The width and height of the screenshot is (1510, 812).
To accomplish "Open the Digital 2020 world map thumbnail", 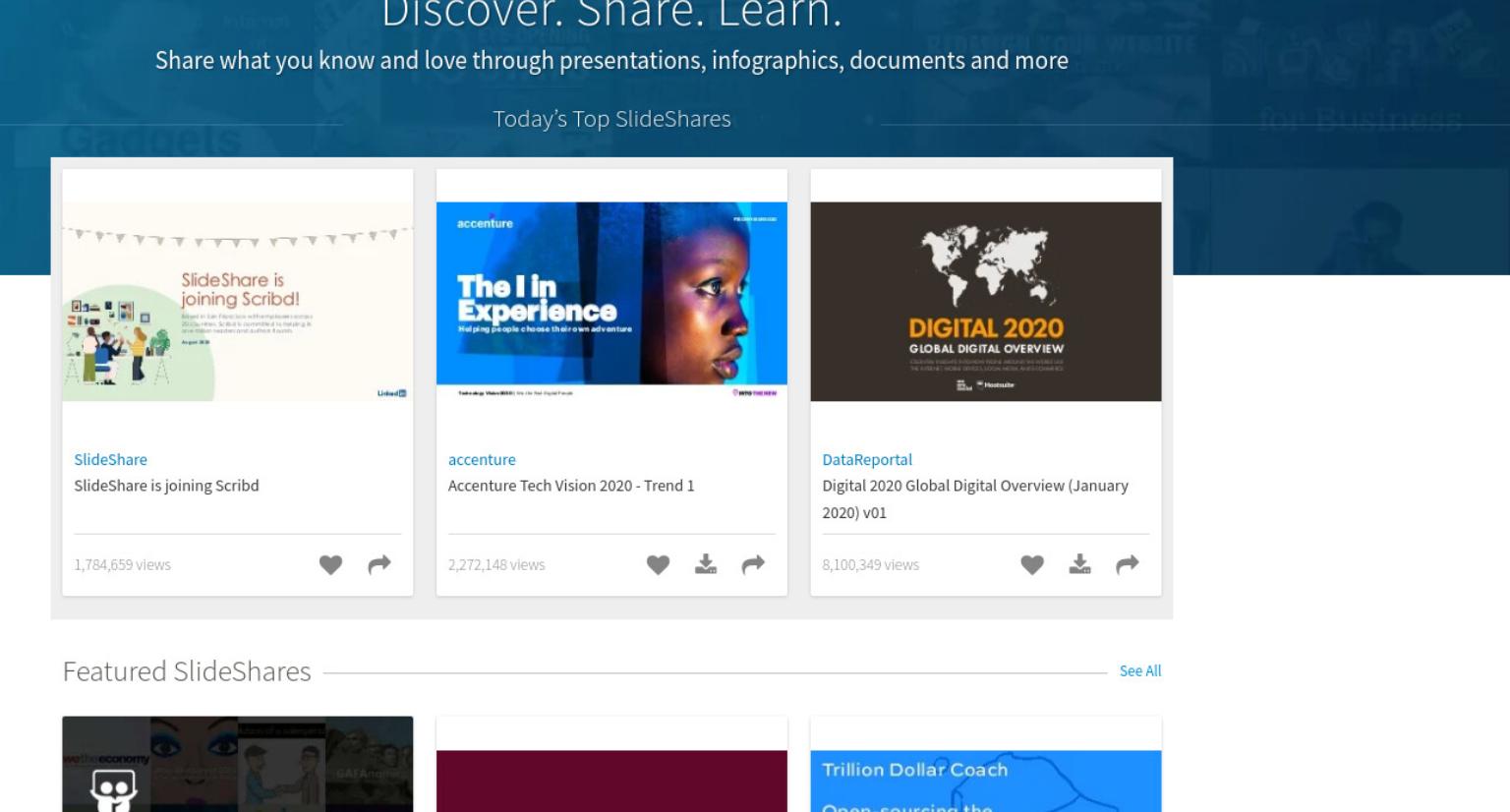I will coord(986,302).
